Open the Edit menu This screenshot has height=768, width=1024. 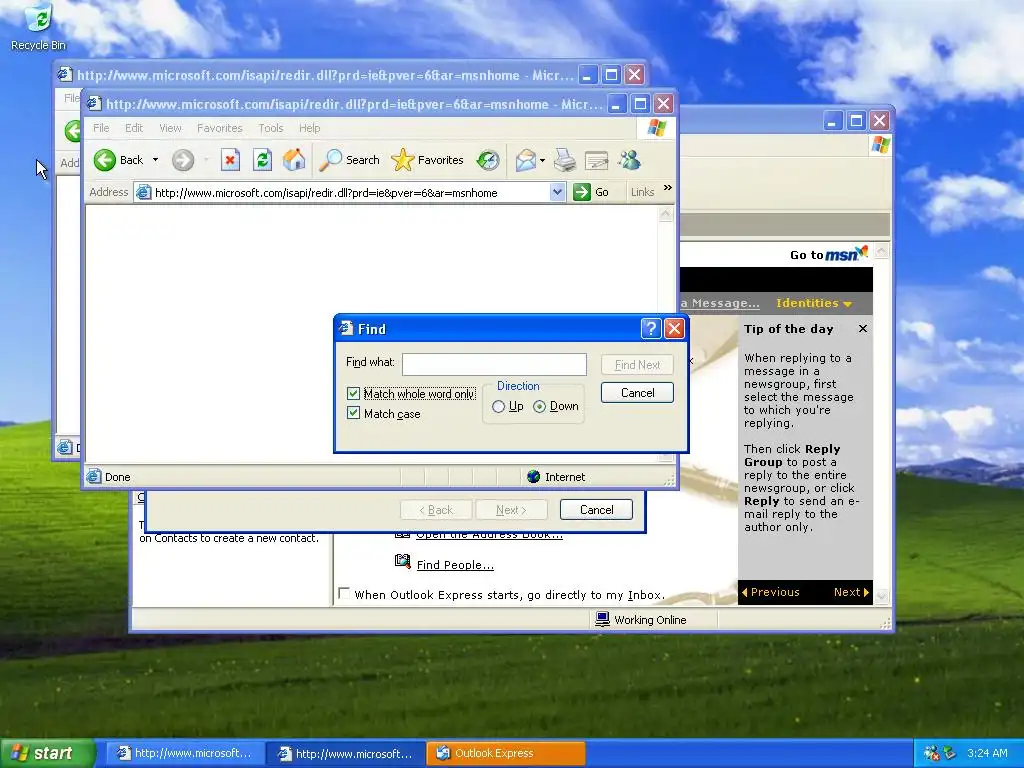pyautogui.click(x=134, y=128)
